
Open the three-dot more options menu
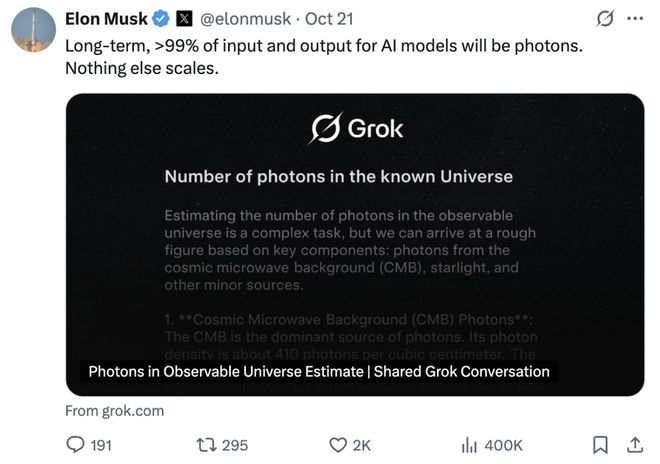pos(635,19)
